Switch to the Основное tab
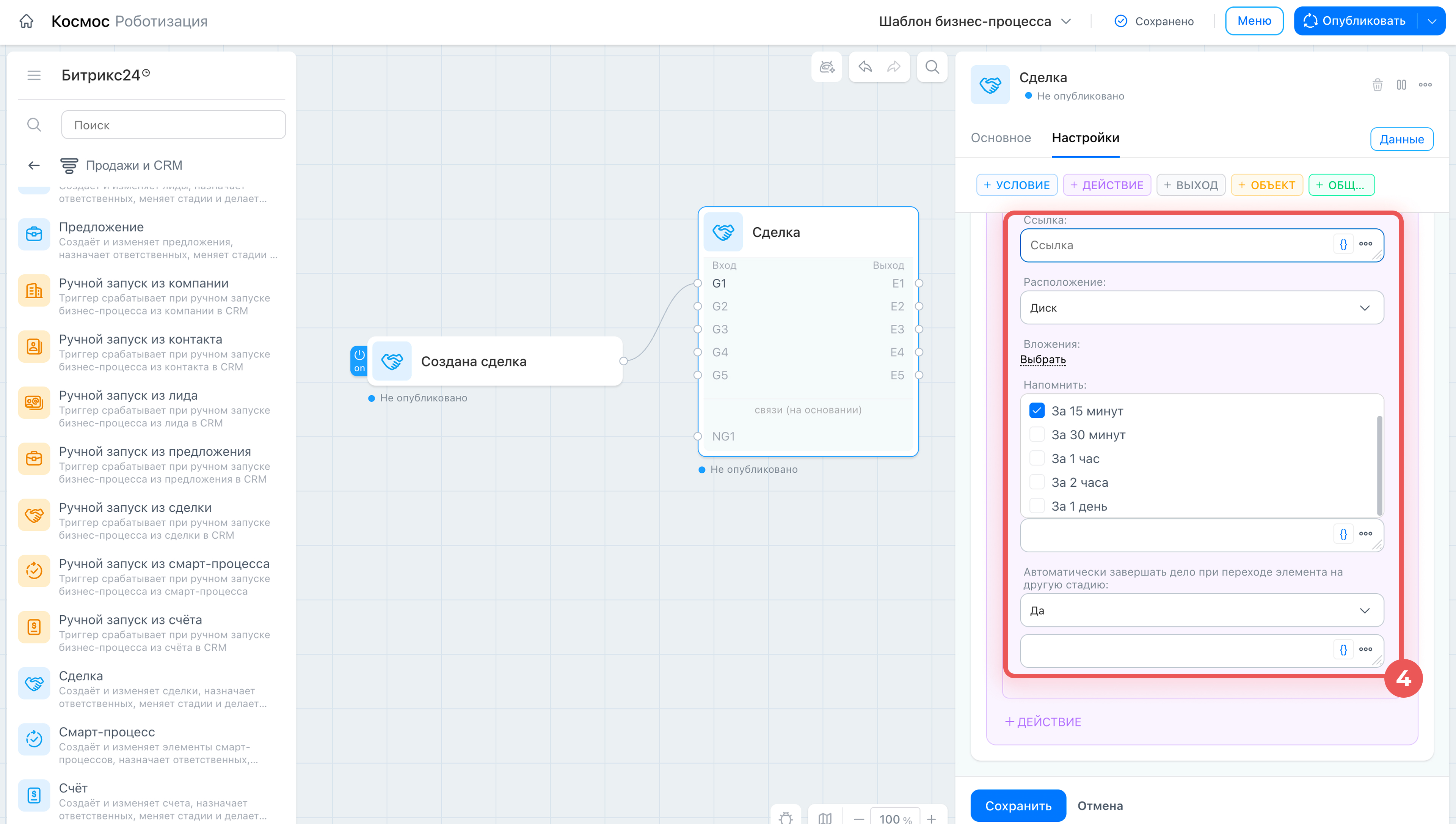The width and height of the screenshot is (1456, 824). 1000,138
